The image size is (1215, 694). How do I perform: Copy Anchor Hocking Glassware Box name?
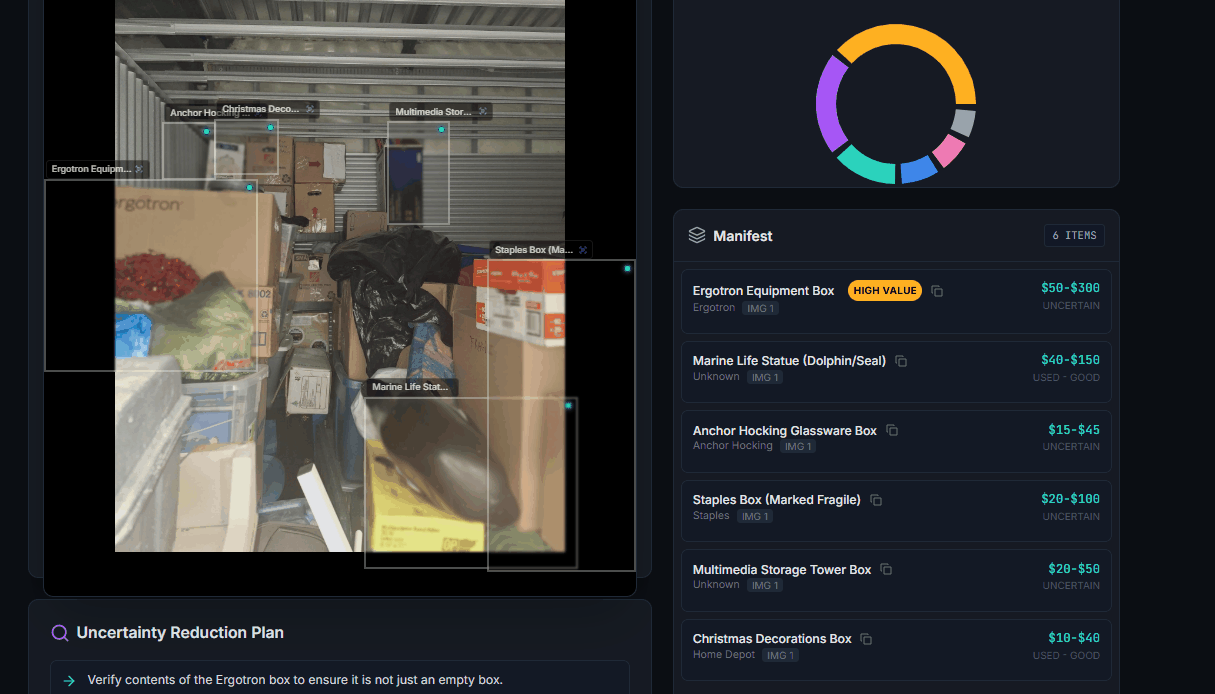click(892, 431)
